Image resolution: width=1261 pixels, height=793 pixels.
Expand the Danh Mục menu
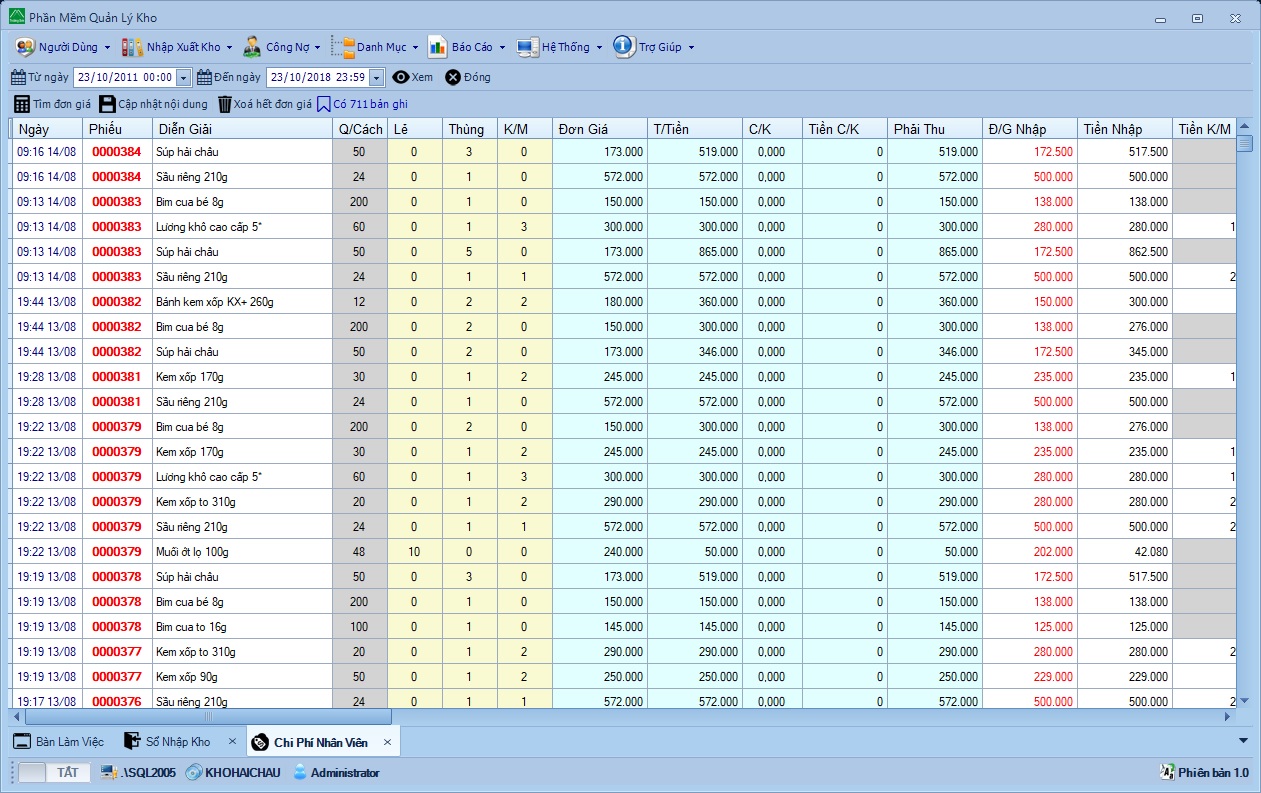coord(380,47)
